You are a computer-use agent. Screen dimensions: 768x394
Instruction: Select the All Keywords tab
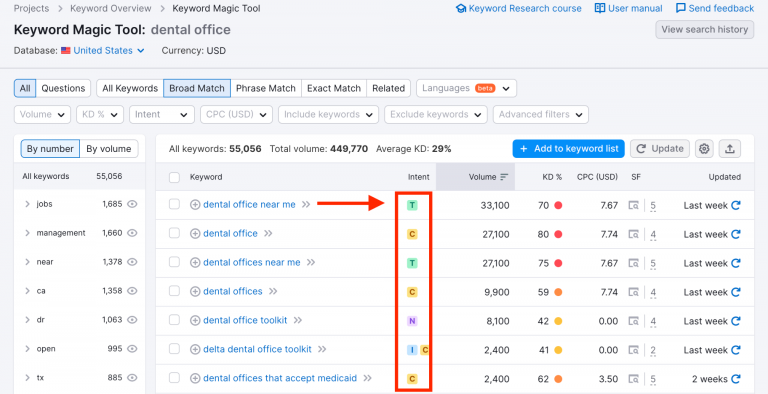(130, 88)
